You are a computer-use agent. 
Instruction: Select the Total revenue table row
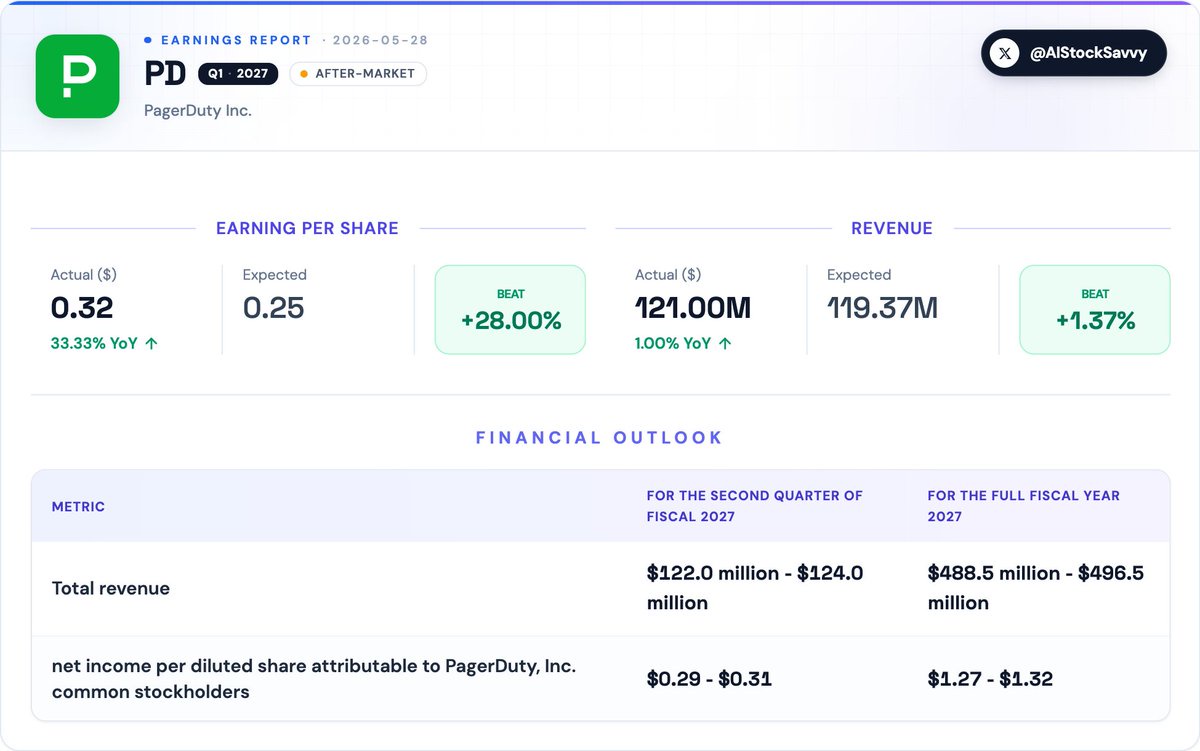click(600, 588)
